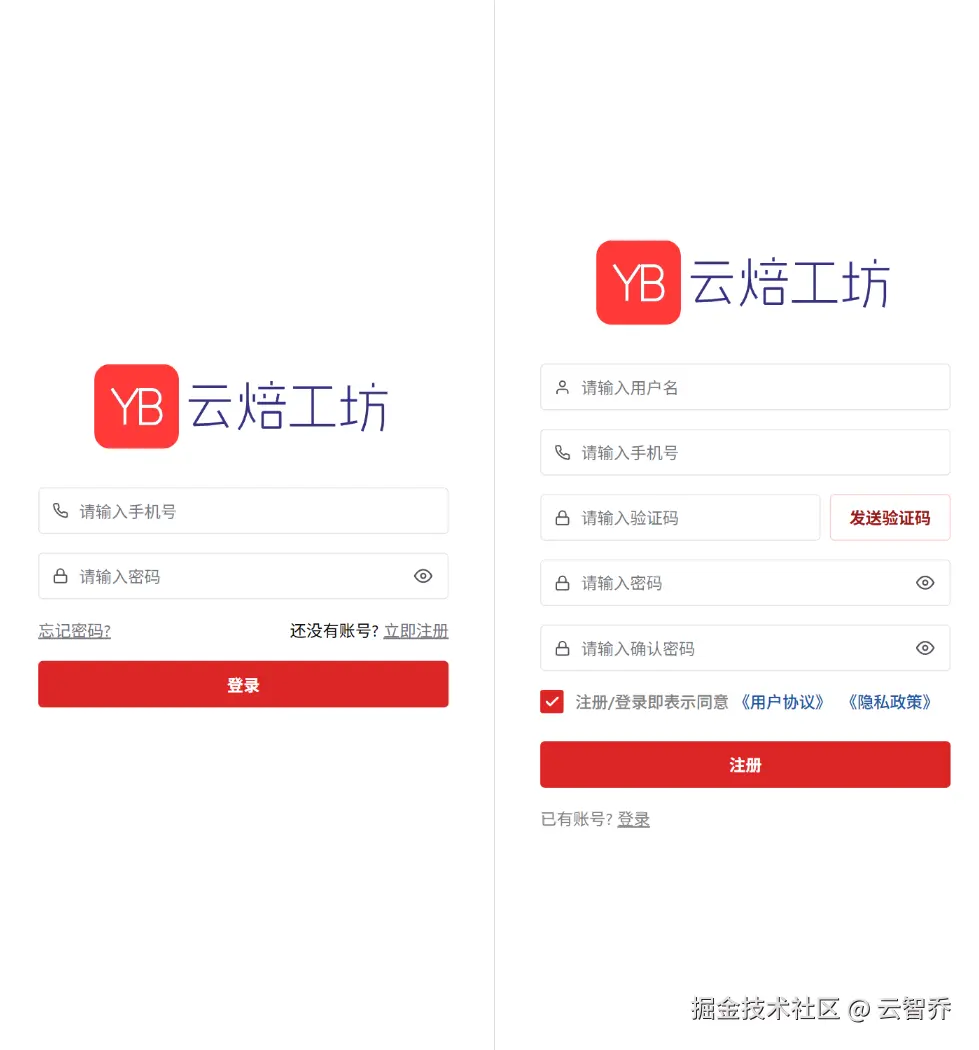This screenshot has width=979, height=1050.
Task: Click lock icon in login password field
Action: point(60,576)
